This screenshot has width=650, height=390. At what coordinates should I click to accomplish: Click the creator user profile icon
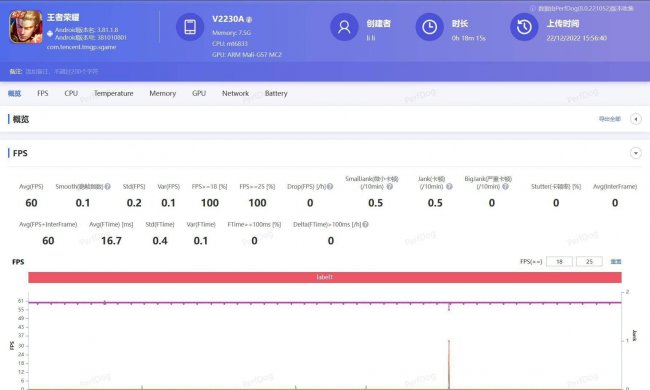coord(344,27)
